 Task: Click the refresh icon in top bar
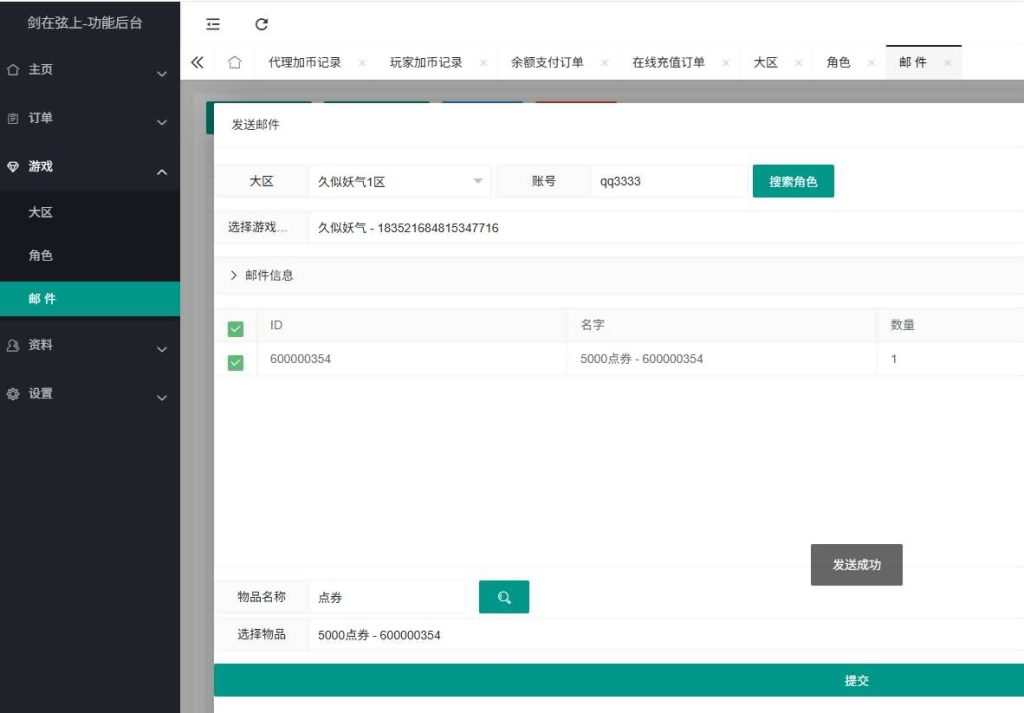pos(261,24)
